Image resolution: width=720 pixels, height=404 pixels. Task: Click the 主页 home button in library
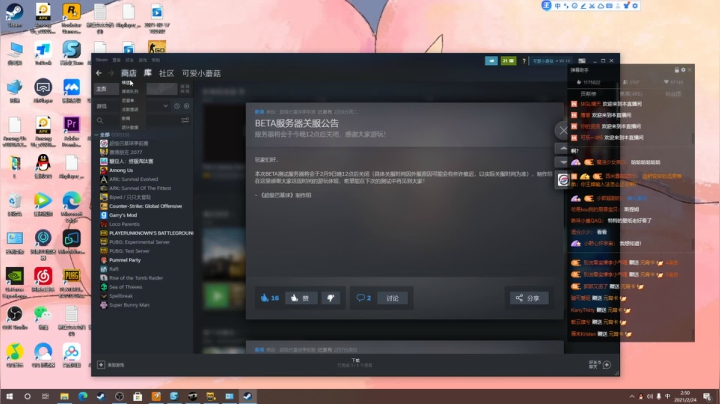tap(107, 89)
